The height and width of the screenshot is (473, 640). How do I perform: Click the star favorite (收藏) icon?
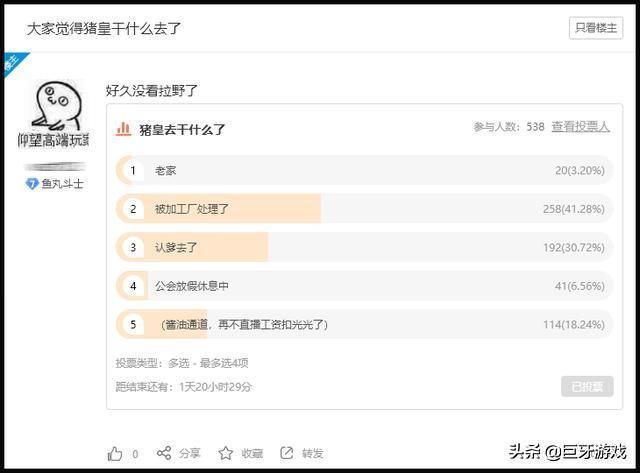[226, 453]
